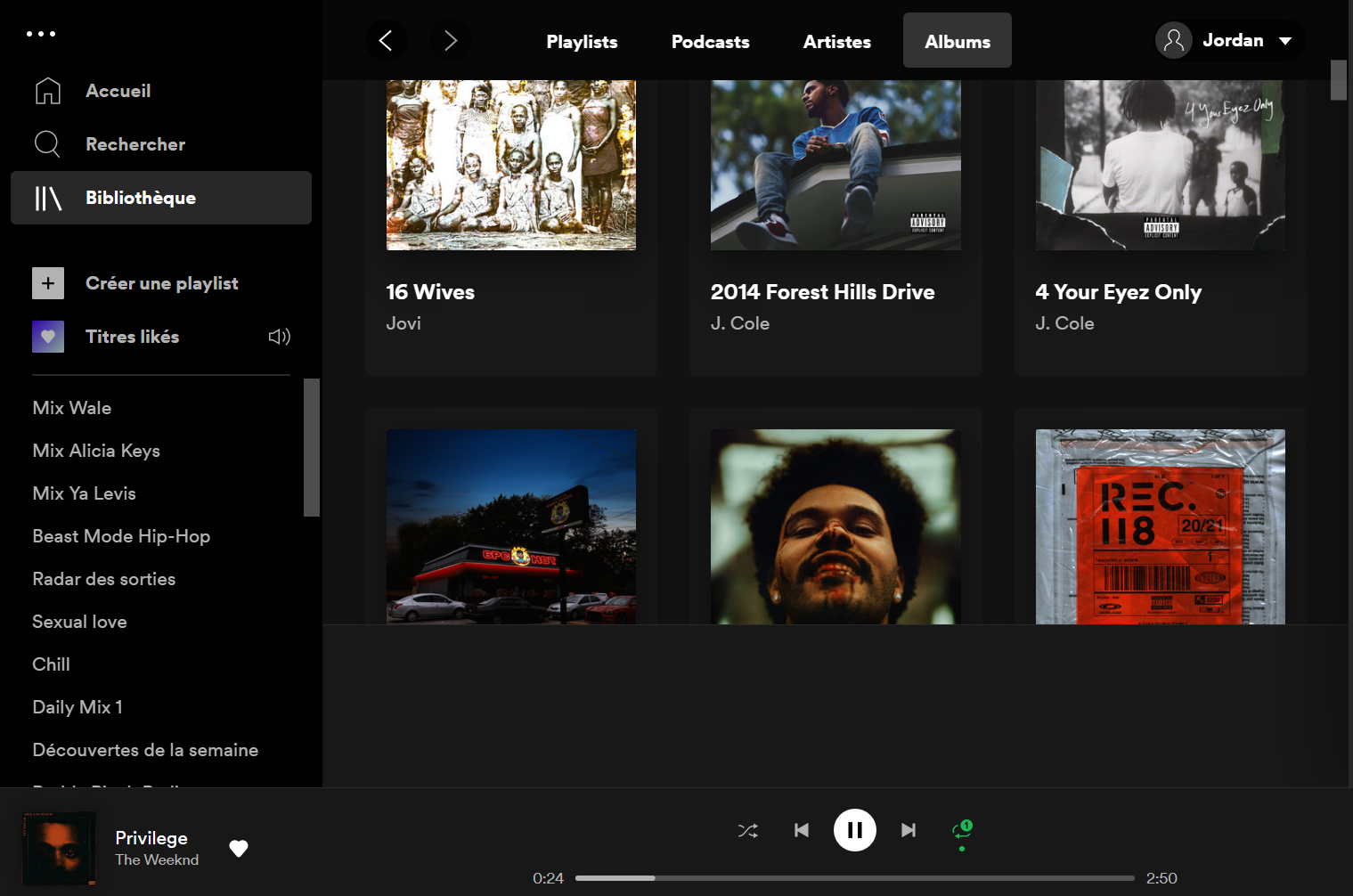
Task: Go forward with the right arrow
Action: point(450,41)
